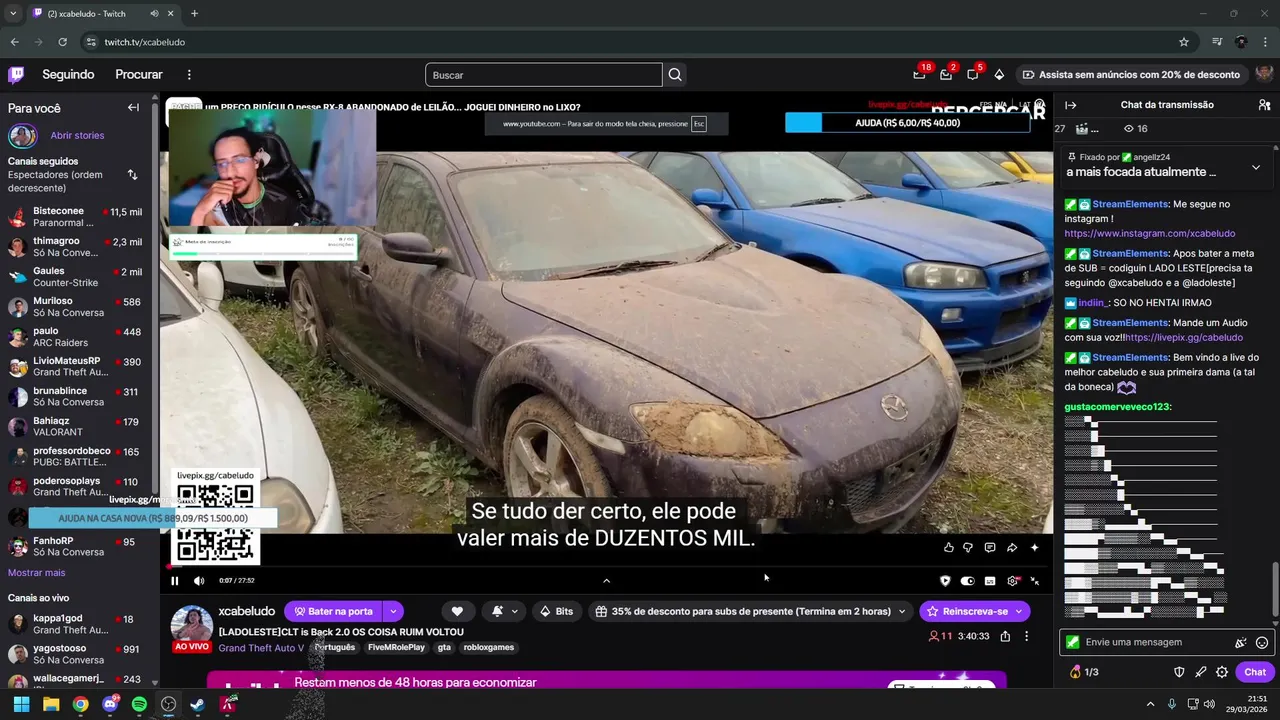Open notification bell dropdown
The height and width of the screenshot is (720, 1280).
505,611
